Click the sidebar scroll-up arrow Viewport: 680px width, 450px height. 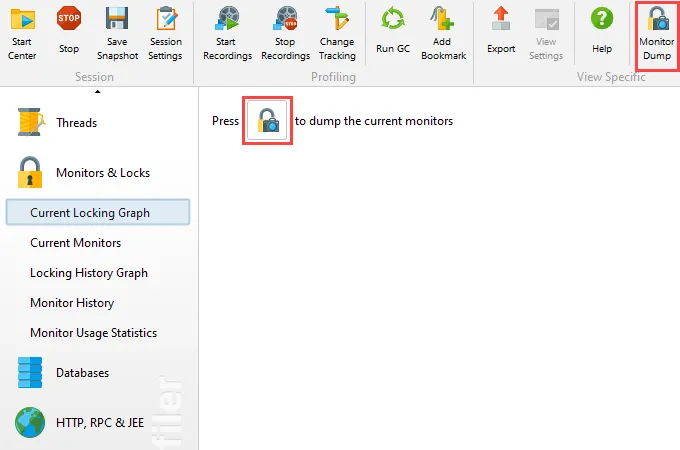click(x=98, y=91)
